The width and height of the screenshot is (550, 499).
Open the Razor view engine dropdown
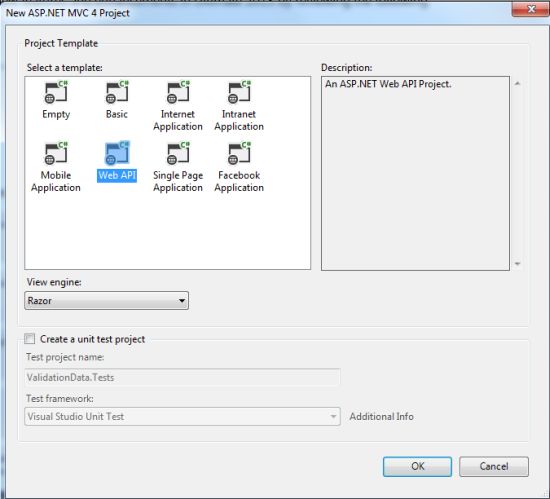(106, 301)
